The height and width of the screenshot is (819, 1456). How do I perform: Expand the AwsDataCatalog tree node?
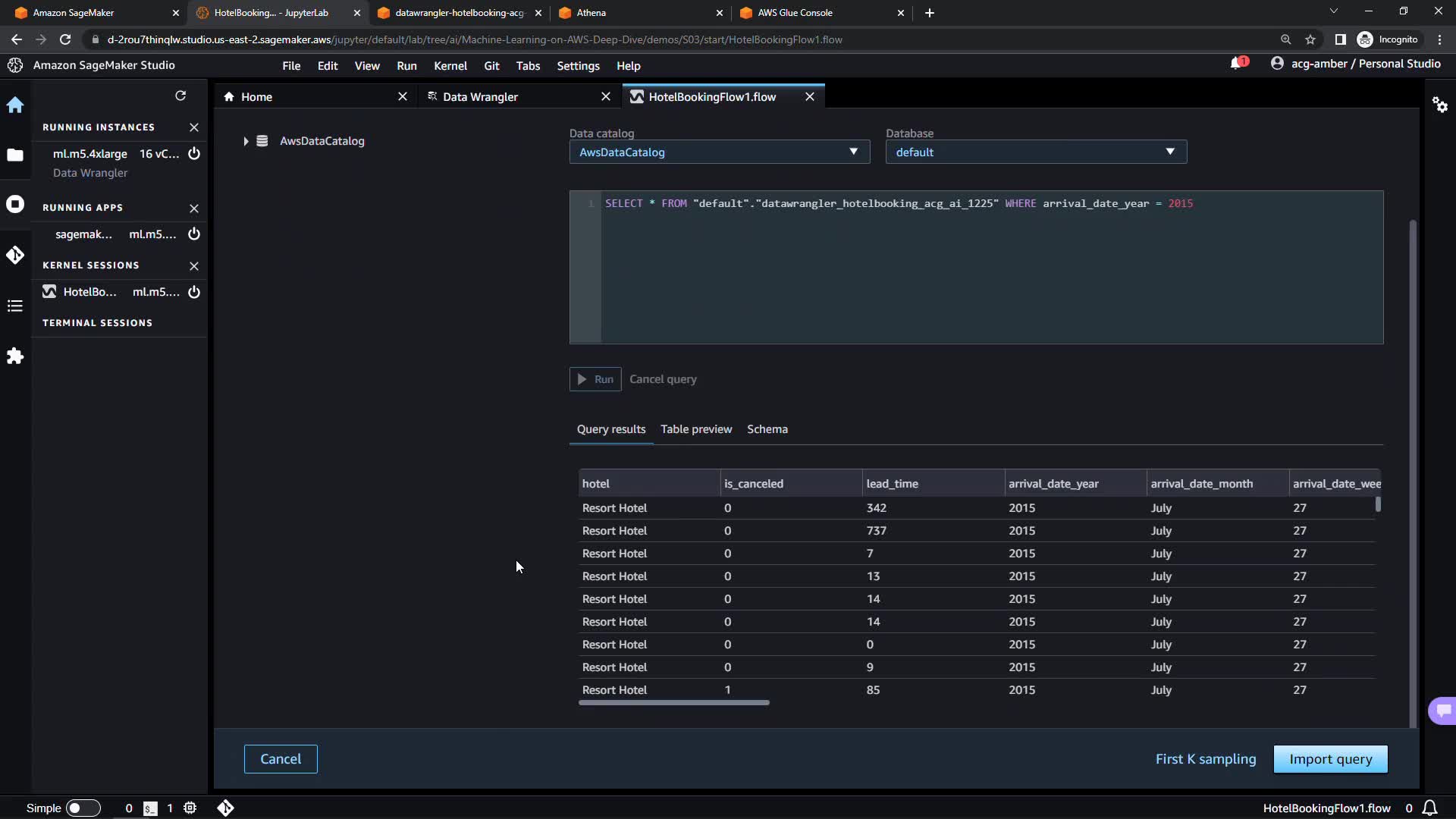coord(246,142)
